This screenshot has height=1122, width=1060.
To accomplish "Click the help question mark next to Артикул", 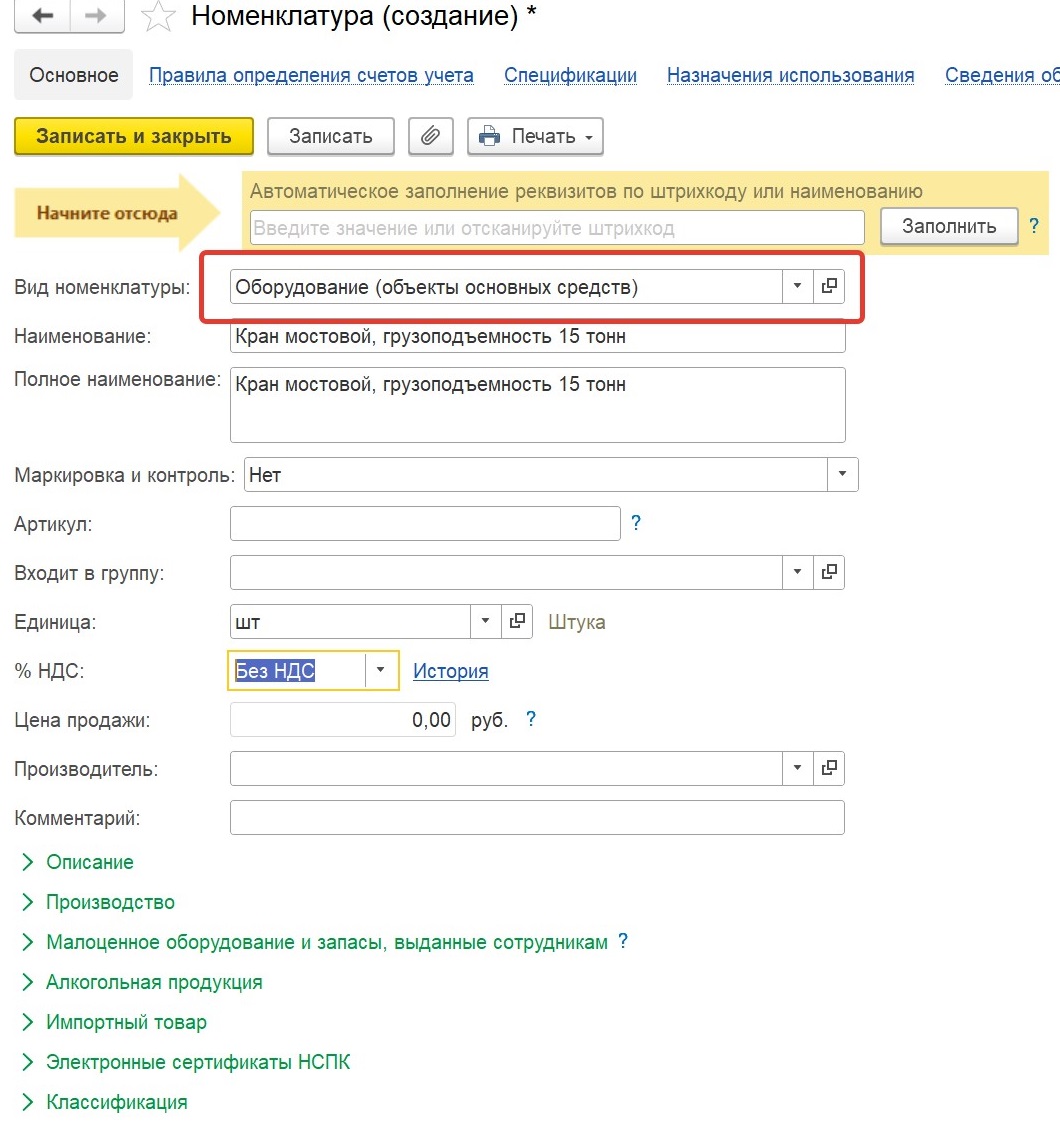I will [636, 523].
